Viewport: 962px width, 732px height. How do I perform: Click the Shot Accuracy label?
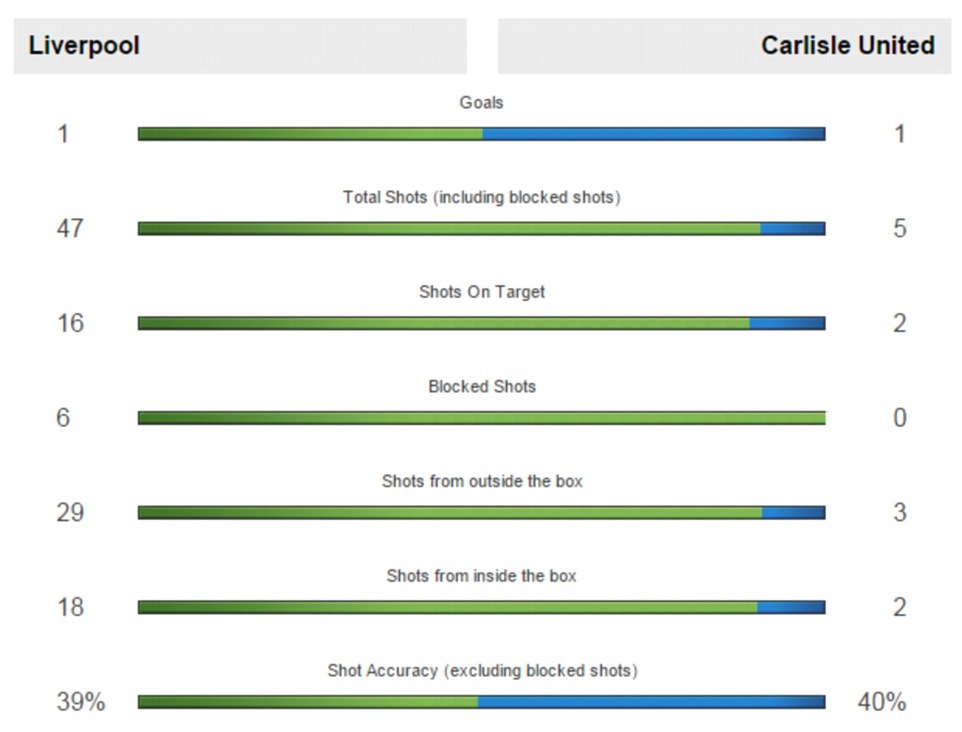pos(481,670)
